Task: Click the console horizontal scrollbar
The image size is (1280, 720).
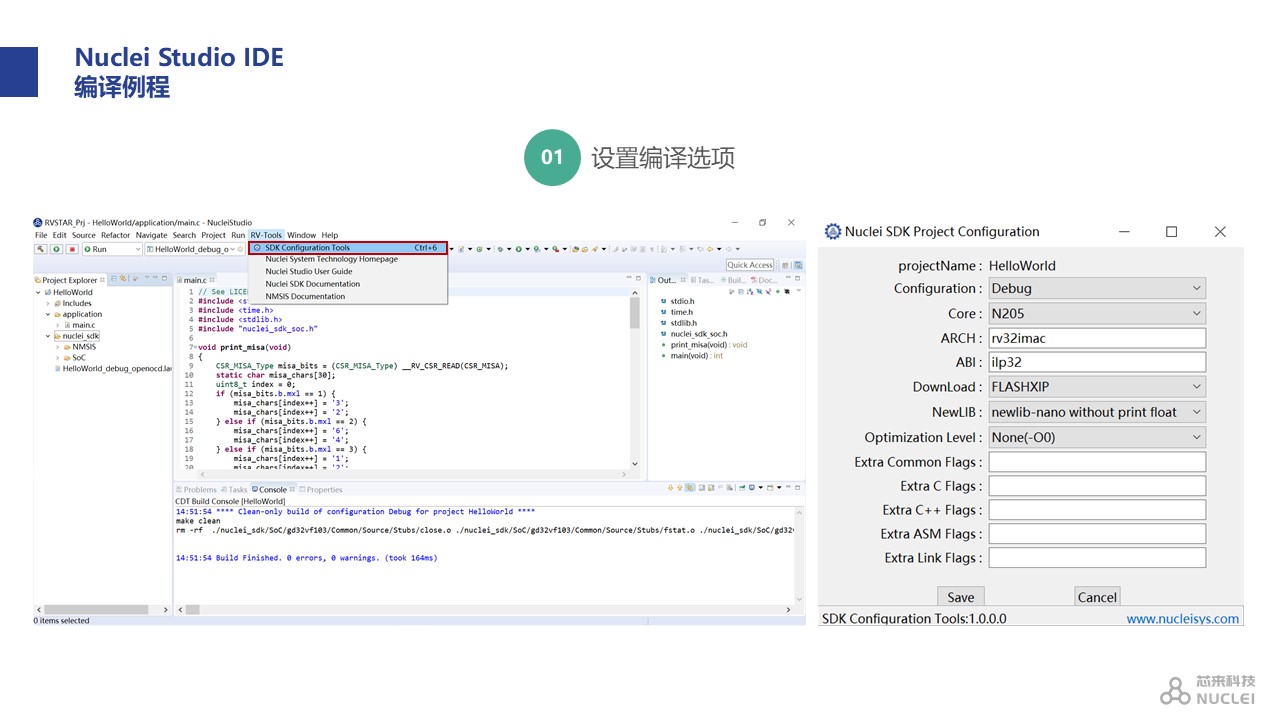Action: click(x=485, y=609)
